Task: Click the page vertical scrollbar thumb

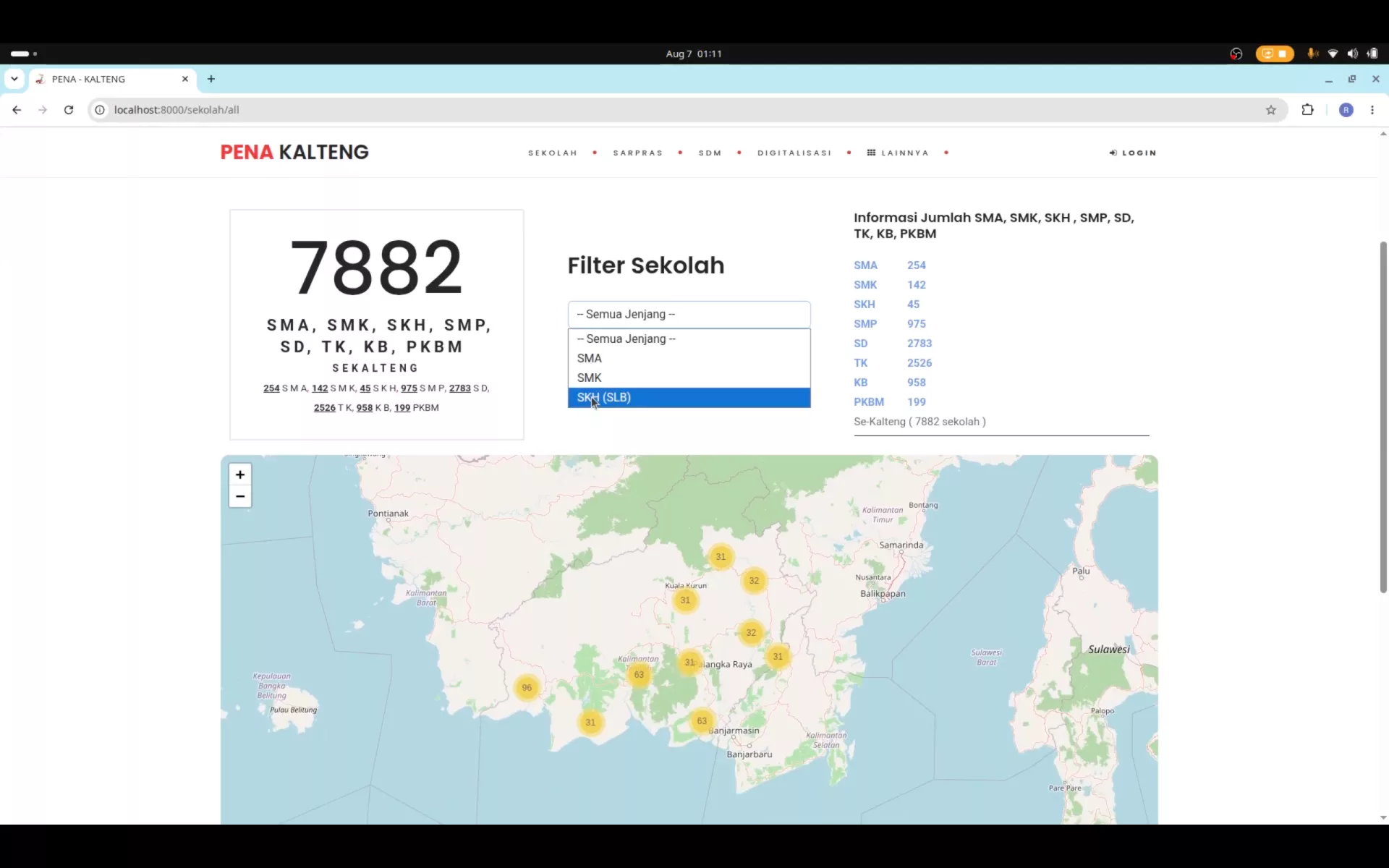Action: 1383,417
